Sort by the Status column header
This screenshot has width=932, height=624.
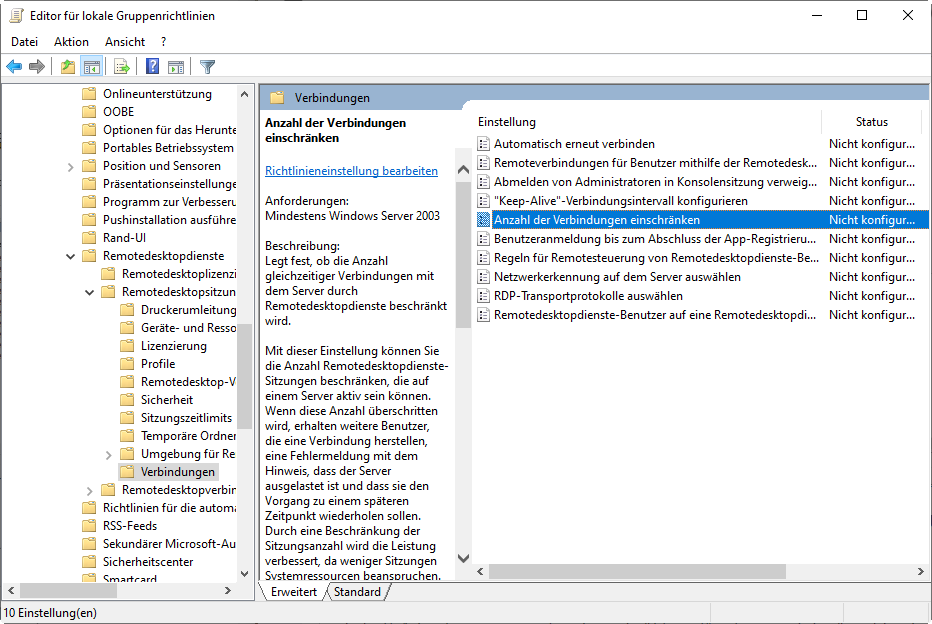point(871,122)
